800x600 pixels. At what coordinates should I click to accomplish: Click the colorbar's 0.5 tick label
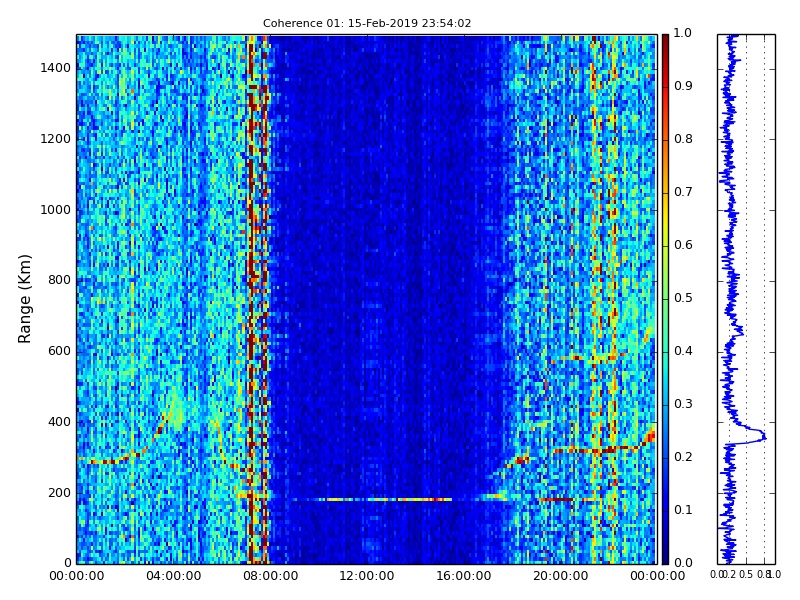tap(683, 298)
